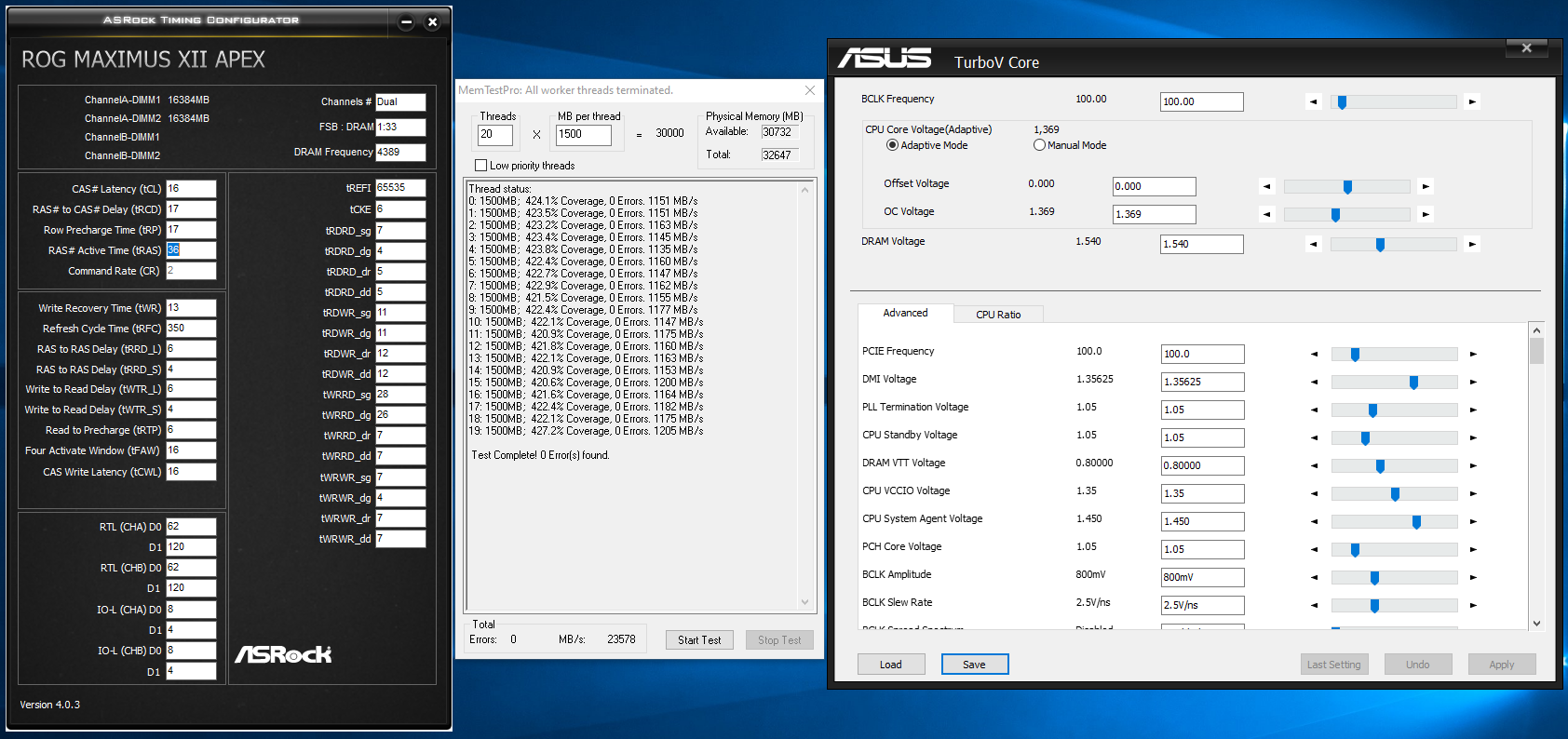The height and width of the screenshot is (739, 1568).
Task: Apply TurboV Core settings
Action: (1501, 665)
